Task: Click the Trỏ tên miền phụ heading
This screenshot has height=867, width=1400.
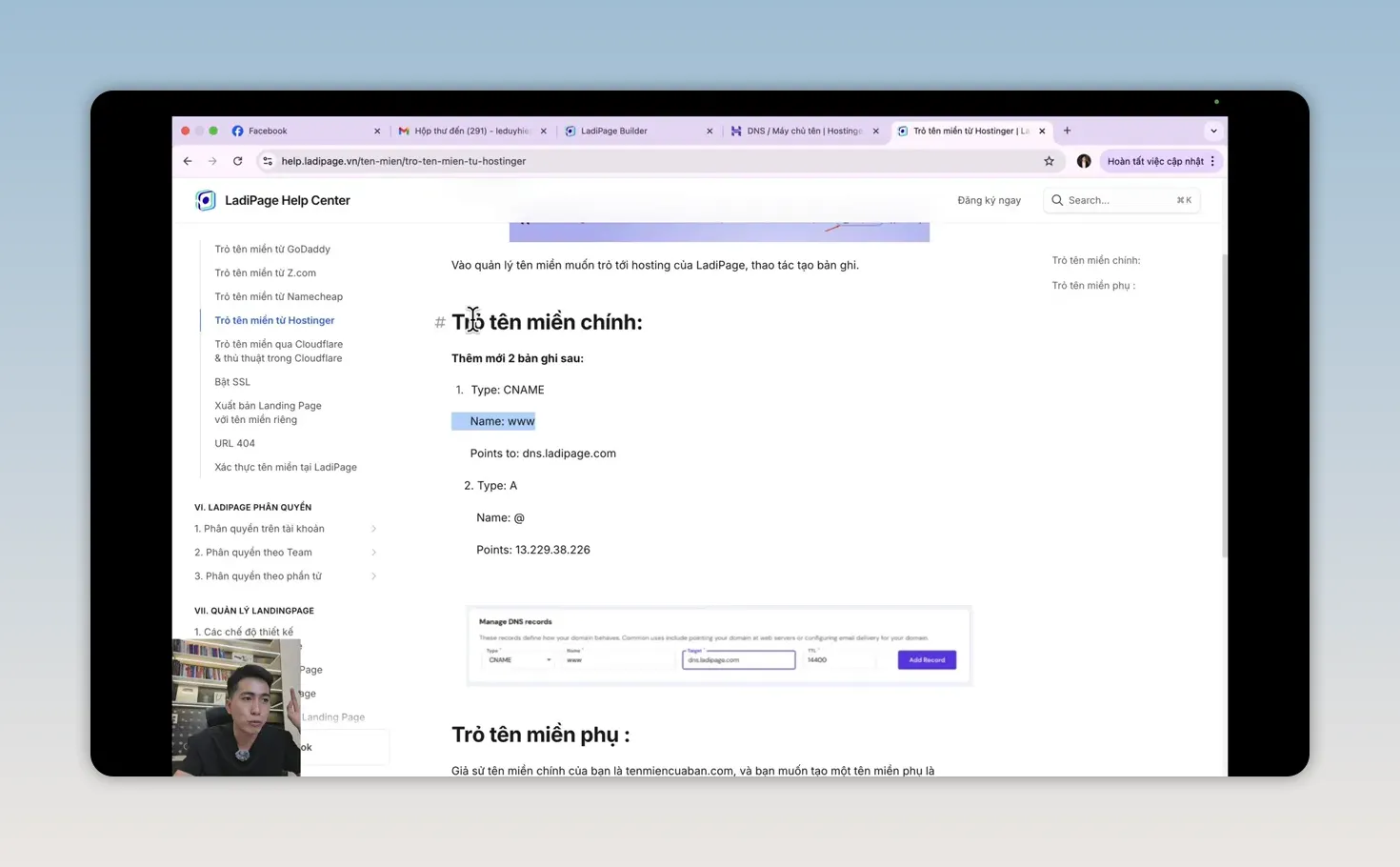Action: point(540,735)
